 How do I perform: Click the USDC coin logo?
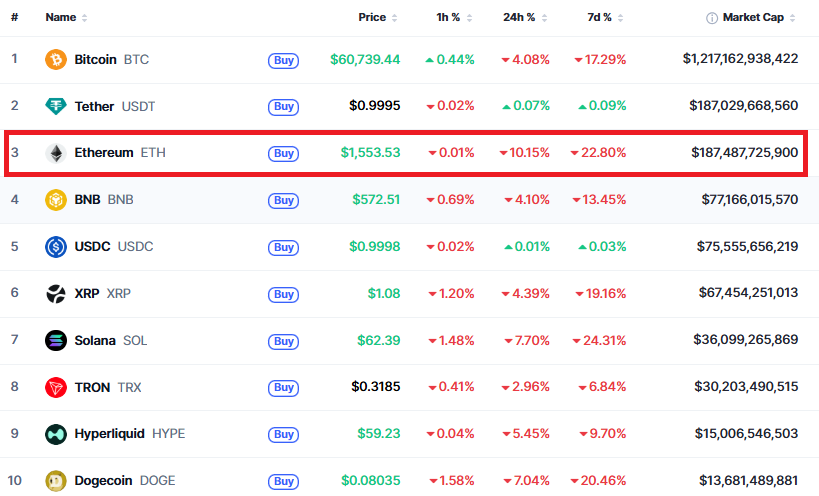(56, 247)
